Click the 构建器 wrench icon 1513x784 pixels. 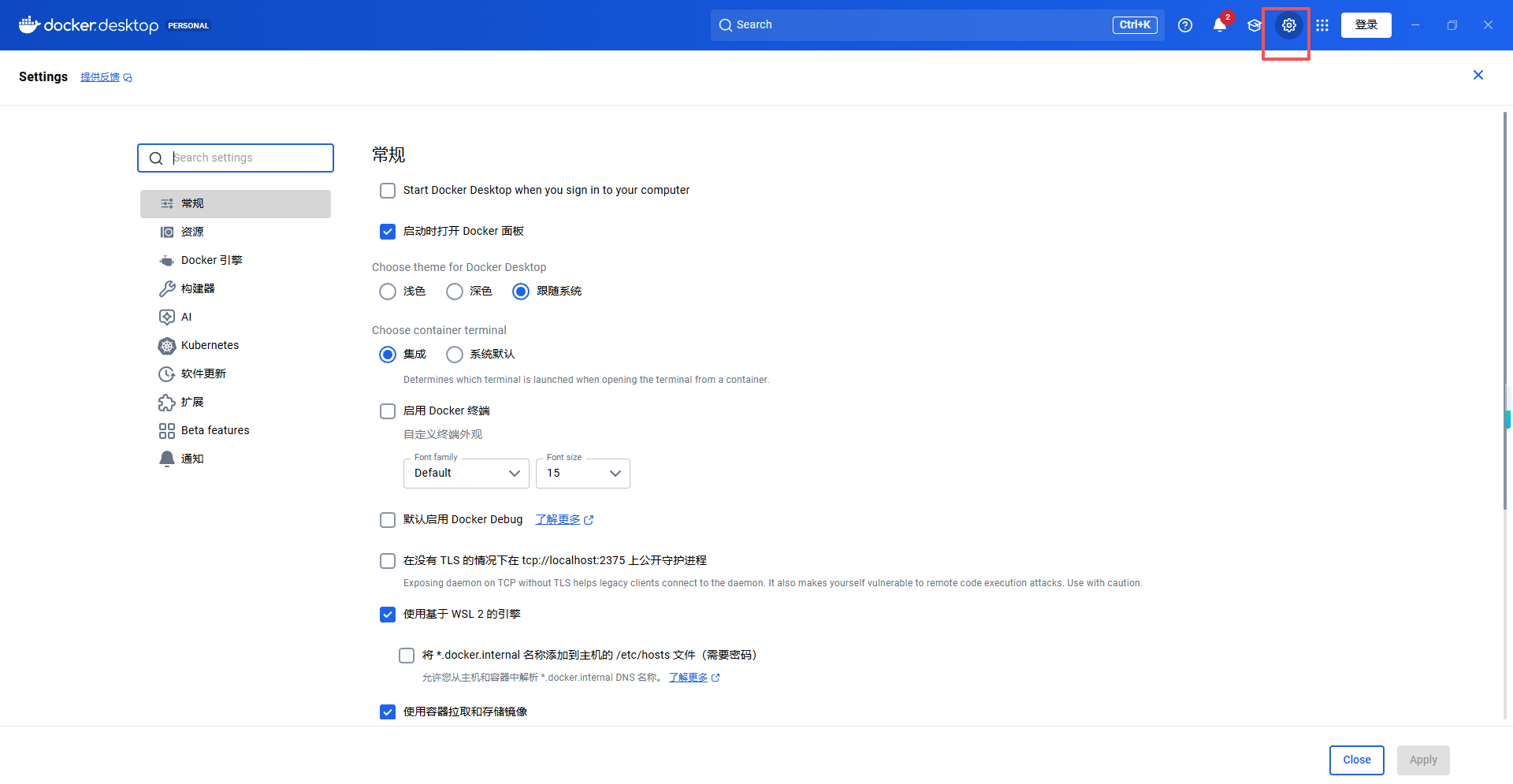click(167, 289)
